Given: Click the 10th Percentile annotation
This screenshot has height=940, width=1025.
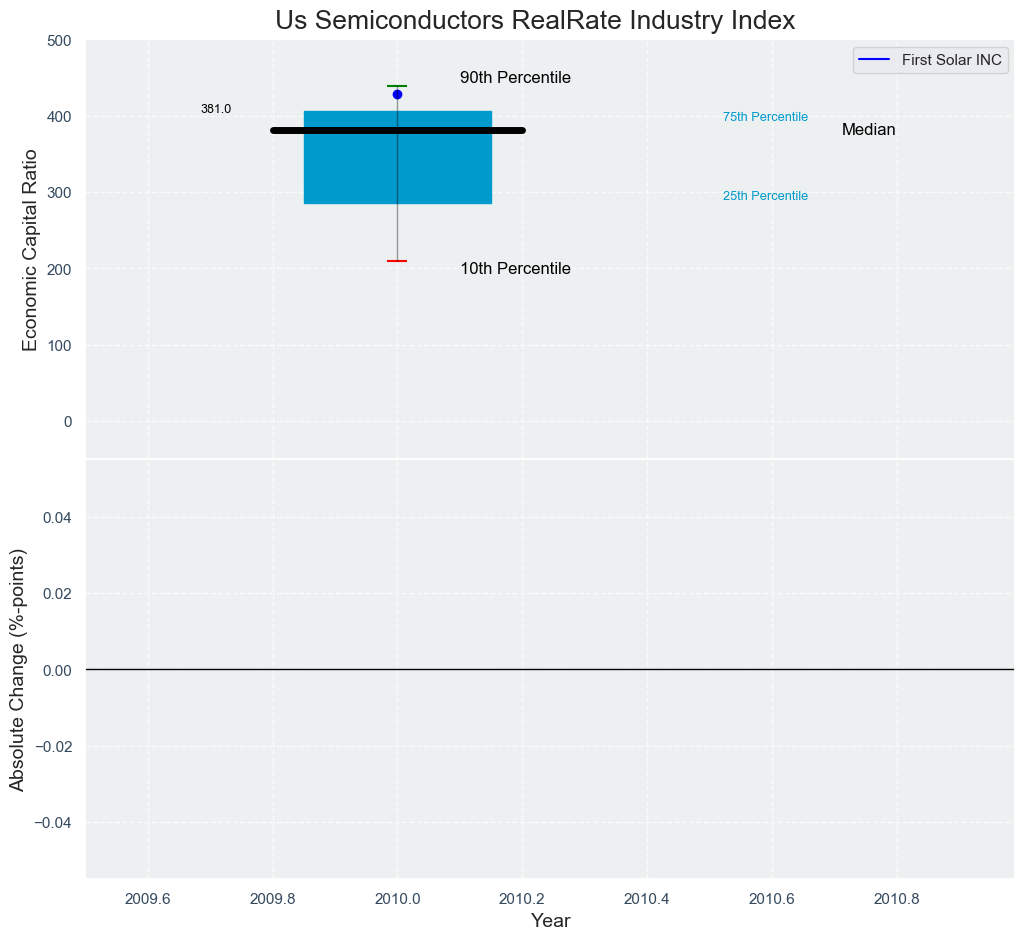Looking at the screenshot, I should coord(515,269).
